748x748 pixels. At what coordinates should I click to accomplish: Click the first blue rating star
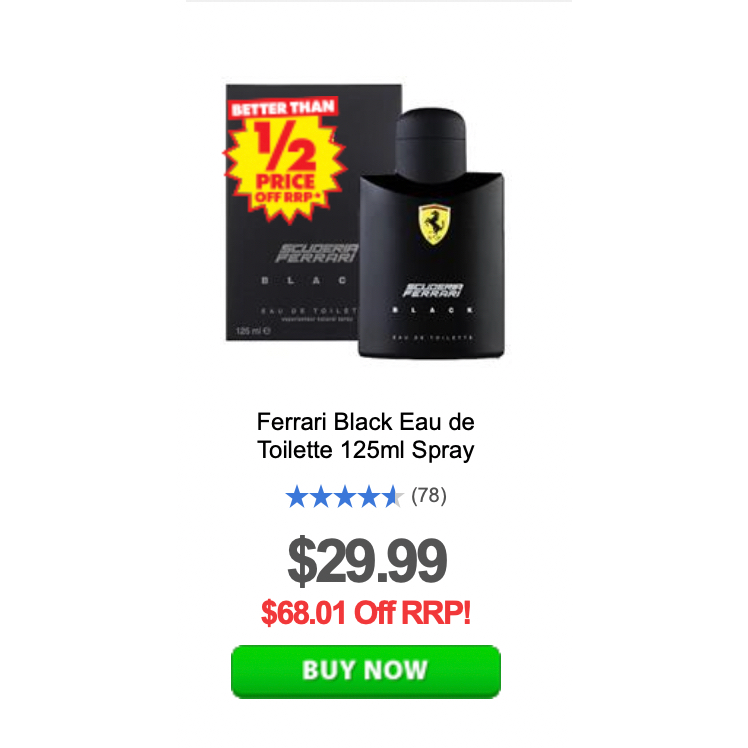(x=296, y=496)
